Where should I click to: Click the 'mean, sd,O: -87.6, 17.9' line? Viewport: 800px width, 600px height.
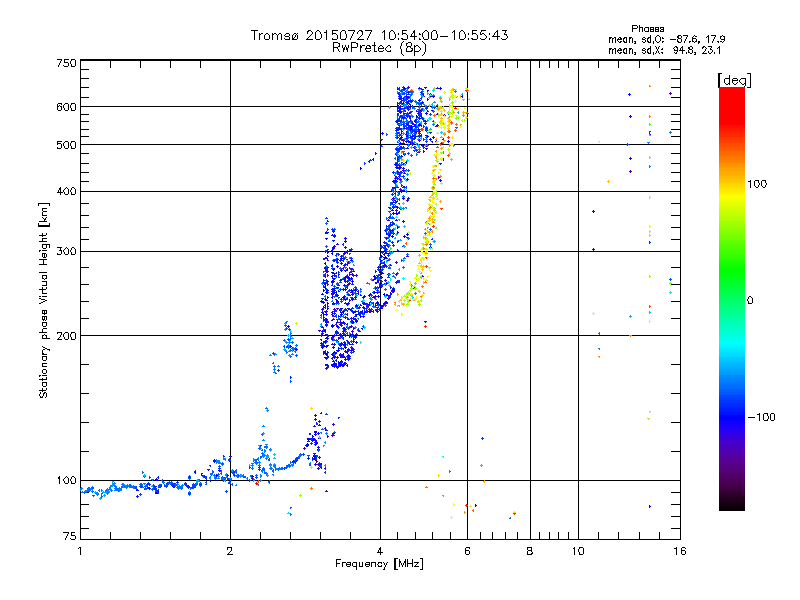(x=666, y=39)
